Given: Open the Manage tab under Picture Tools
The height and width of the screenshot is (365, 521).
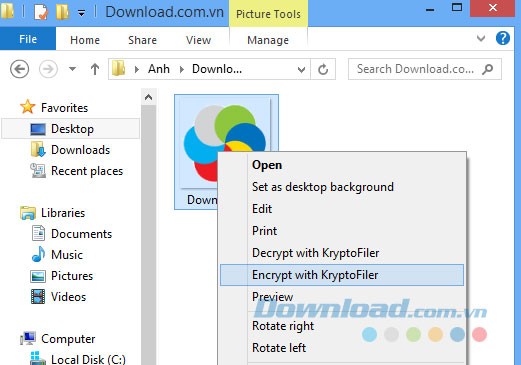Looking at the screenshot, I should pos(268,40).
